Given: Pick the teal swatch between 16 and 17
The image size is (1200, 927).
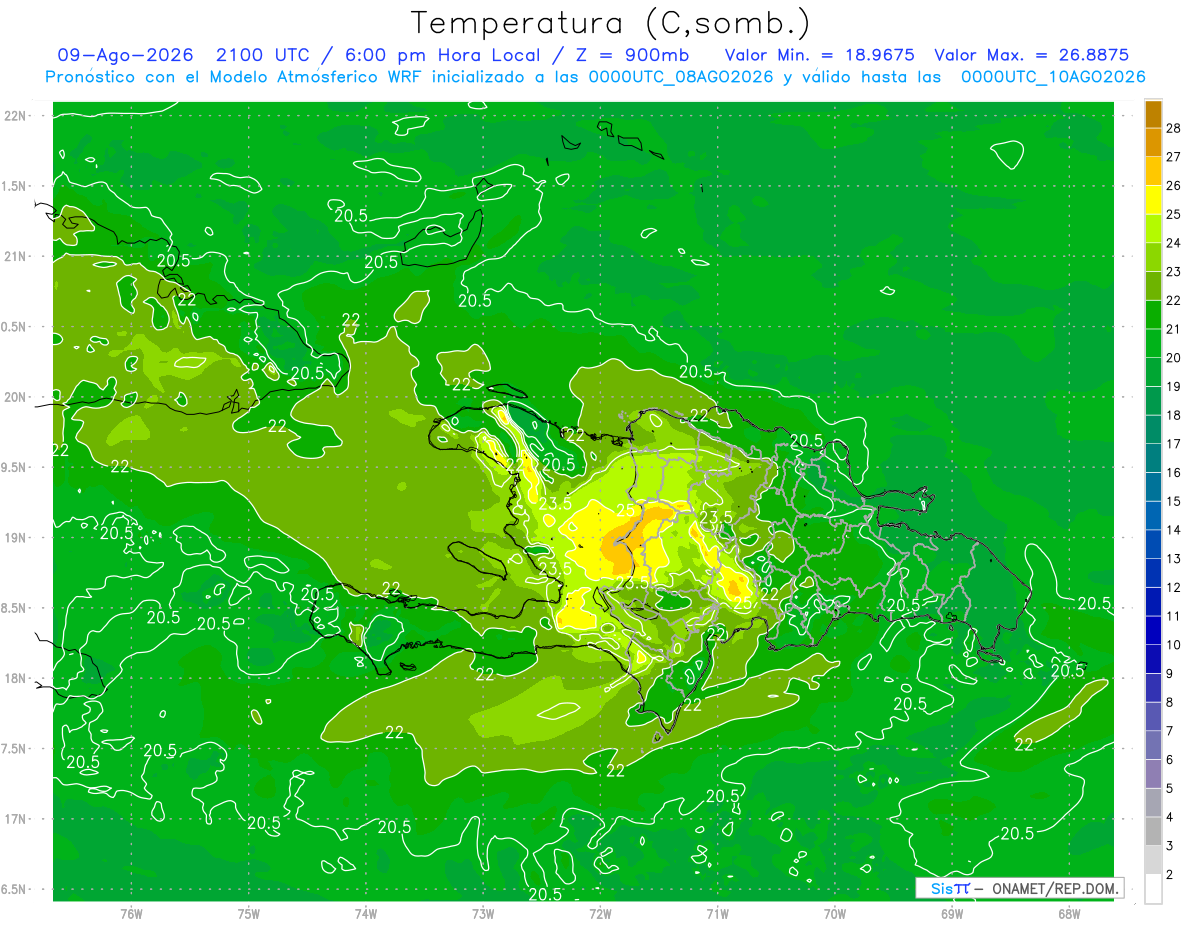Looking at the screenshot, I should [x=1153, y=458].
